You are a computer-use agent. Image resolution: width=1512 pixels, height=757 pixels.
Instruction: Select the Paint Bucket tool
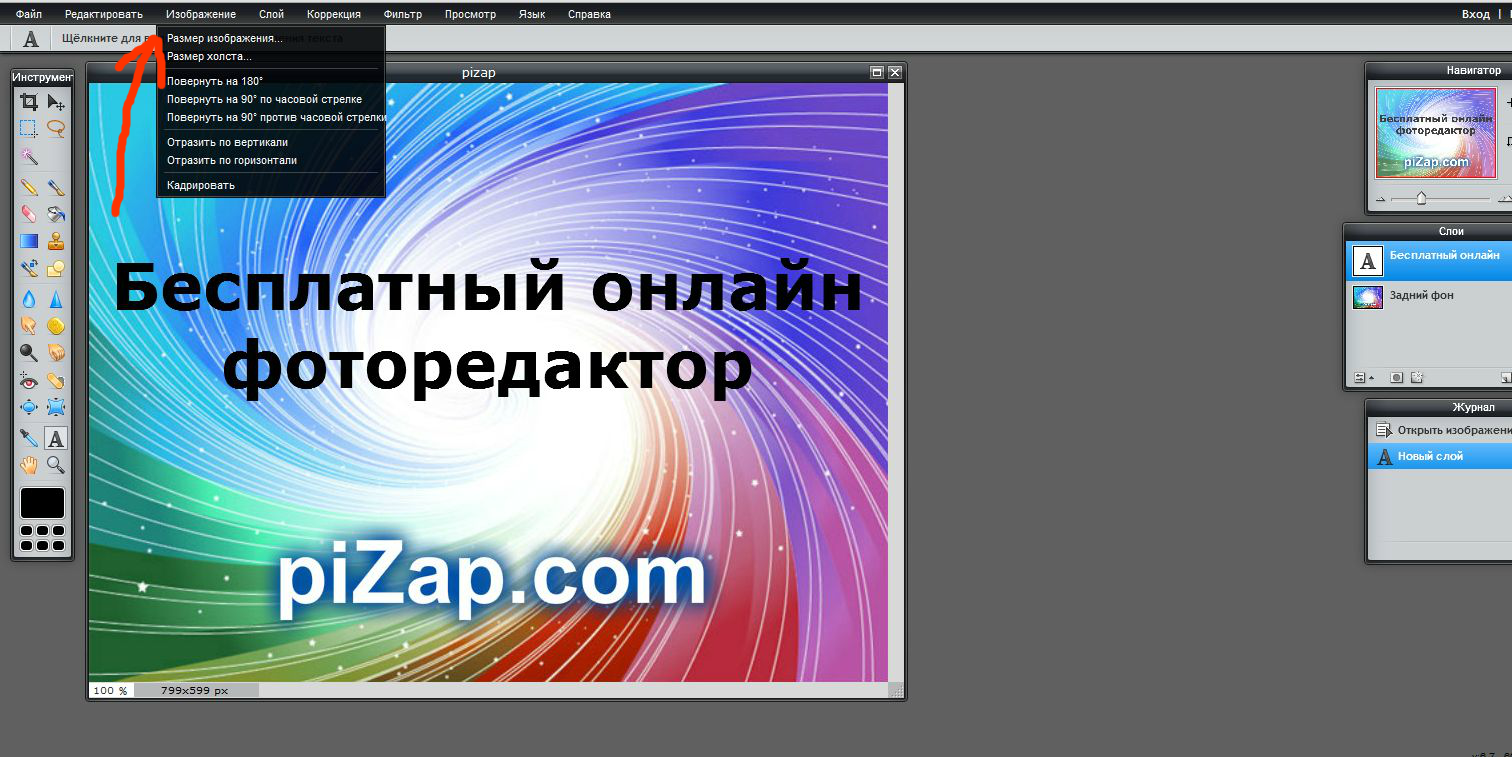[x=56, y=214]
